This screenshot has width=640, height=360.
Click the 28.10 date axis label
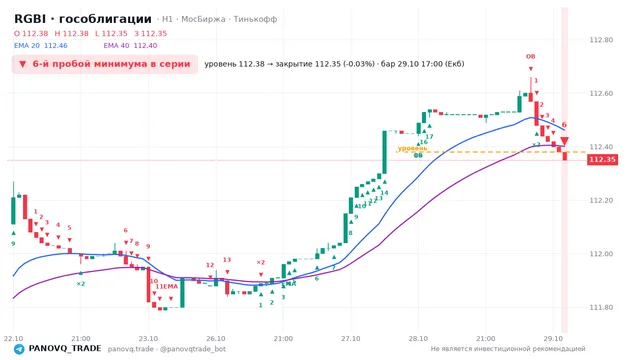(x=418, y=338)
